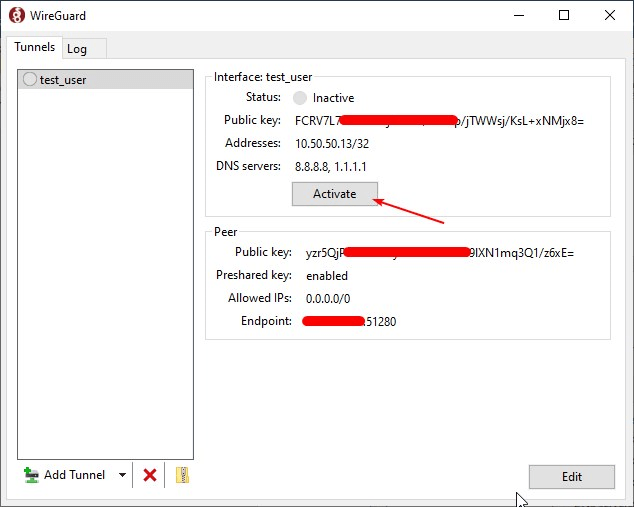Click the peer public key value
The image size is (634, 507).
click(439, 253)
